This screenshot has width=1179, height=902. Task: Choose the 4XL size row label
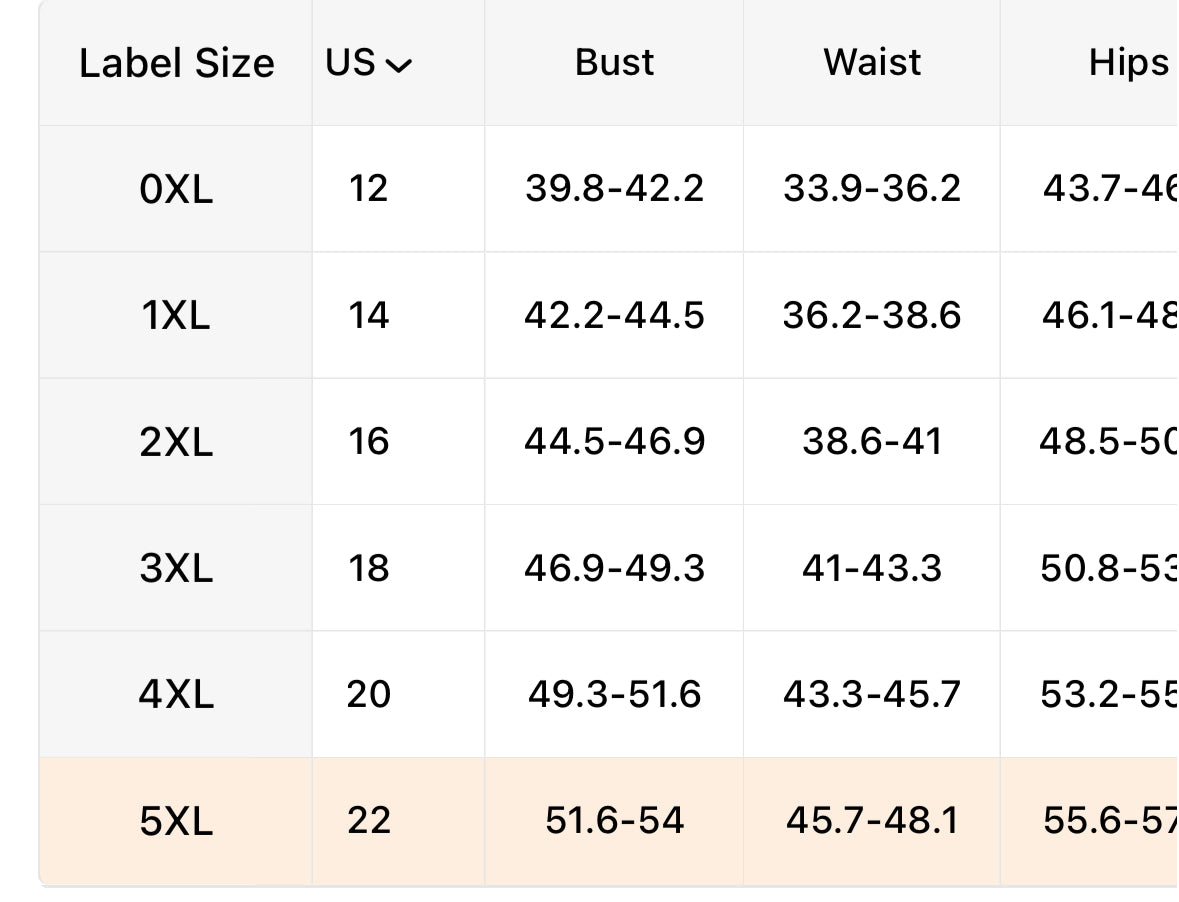pos(177,695)
